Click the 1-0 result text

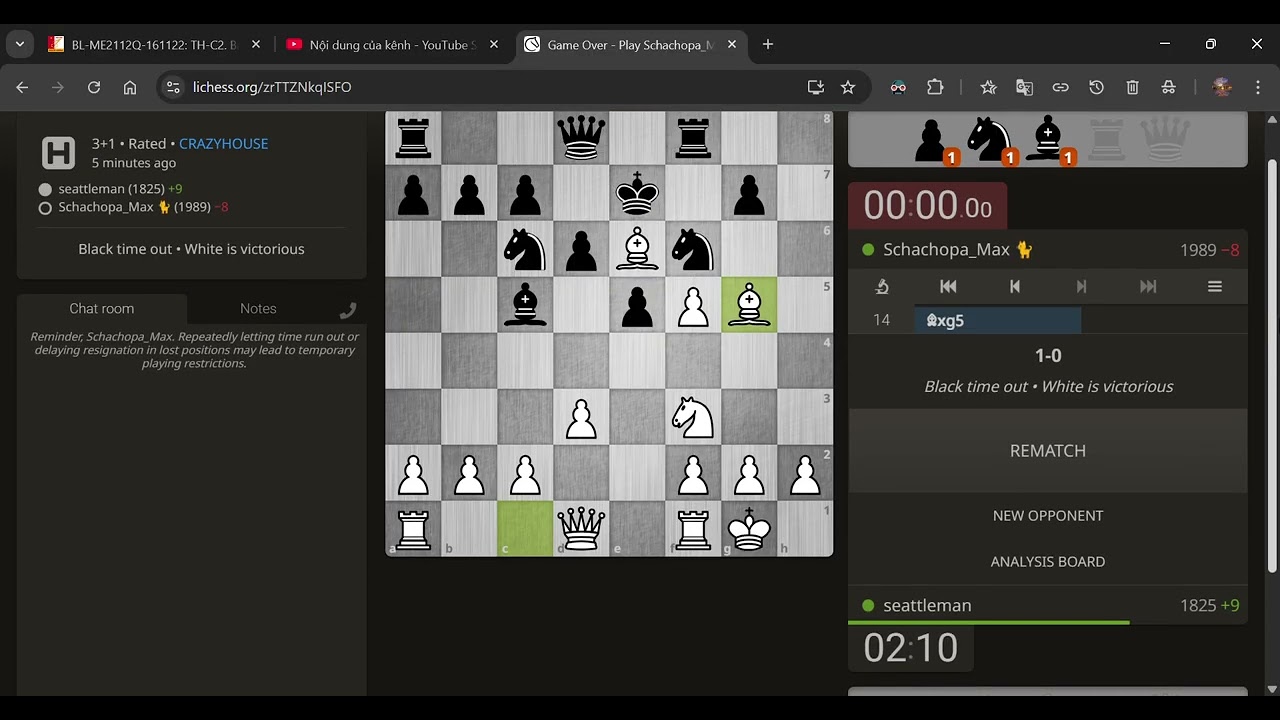[x=1048, y=356]
